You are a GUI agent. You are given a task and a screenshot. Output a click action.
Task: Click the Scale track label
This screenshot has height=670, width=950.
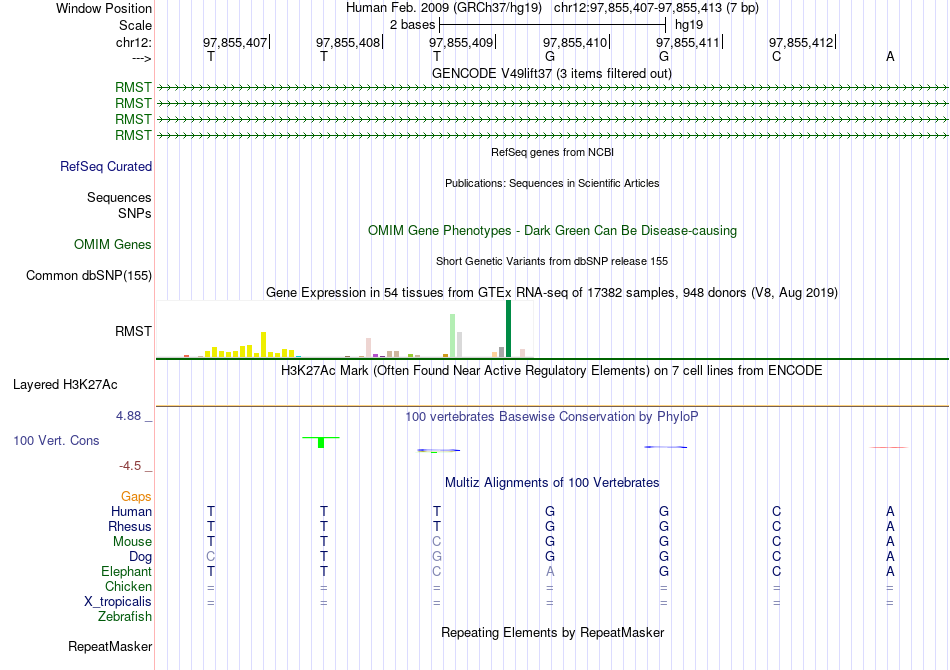[135, 25]
